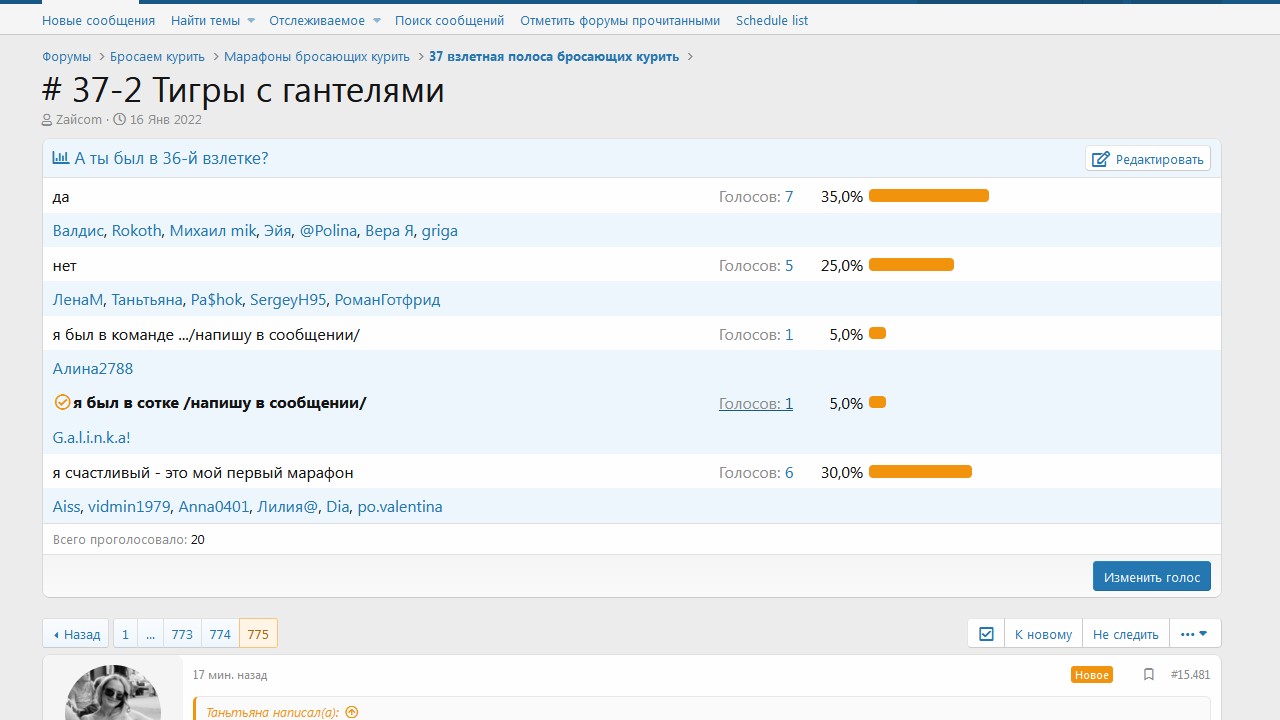The height and width of the screenshot is (720, 1280).
Task: Click the 17 мин. назад post timestamp
Action: tap(230, 675)
